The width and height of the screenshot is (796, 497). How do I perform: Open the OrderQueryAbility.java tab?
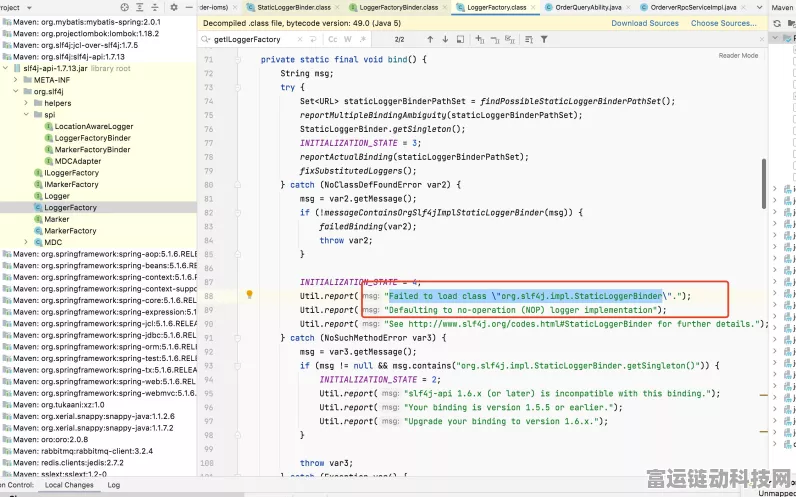coord(589,8)
